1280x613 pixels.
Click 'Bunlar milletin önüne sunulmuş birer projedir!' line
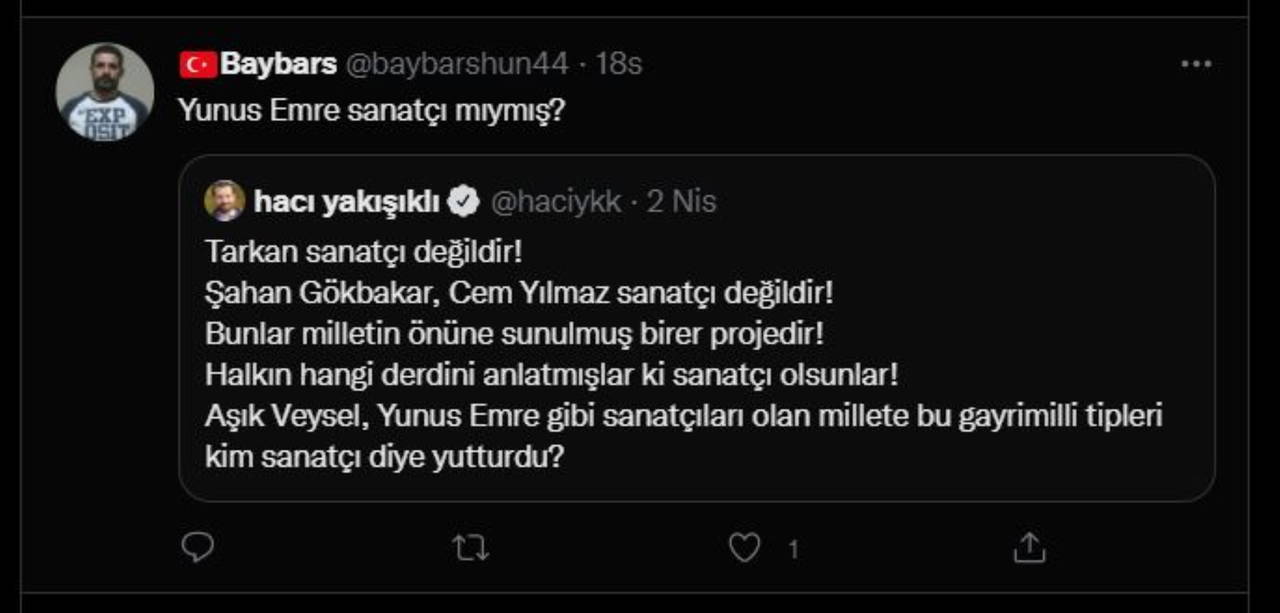tap(514, 333)
